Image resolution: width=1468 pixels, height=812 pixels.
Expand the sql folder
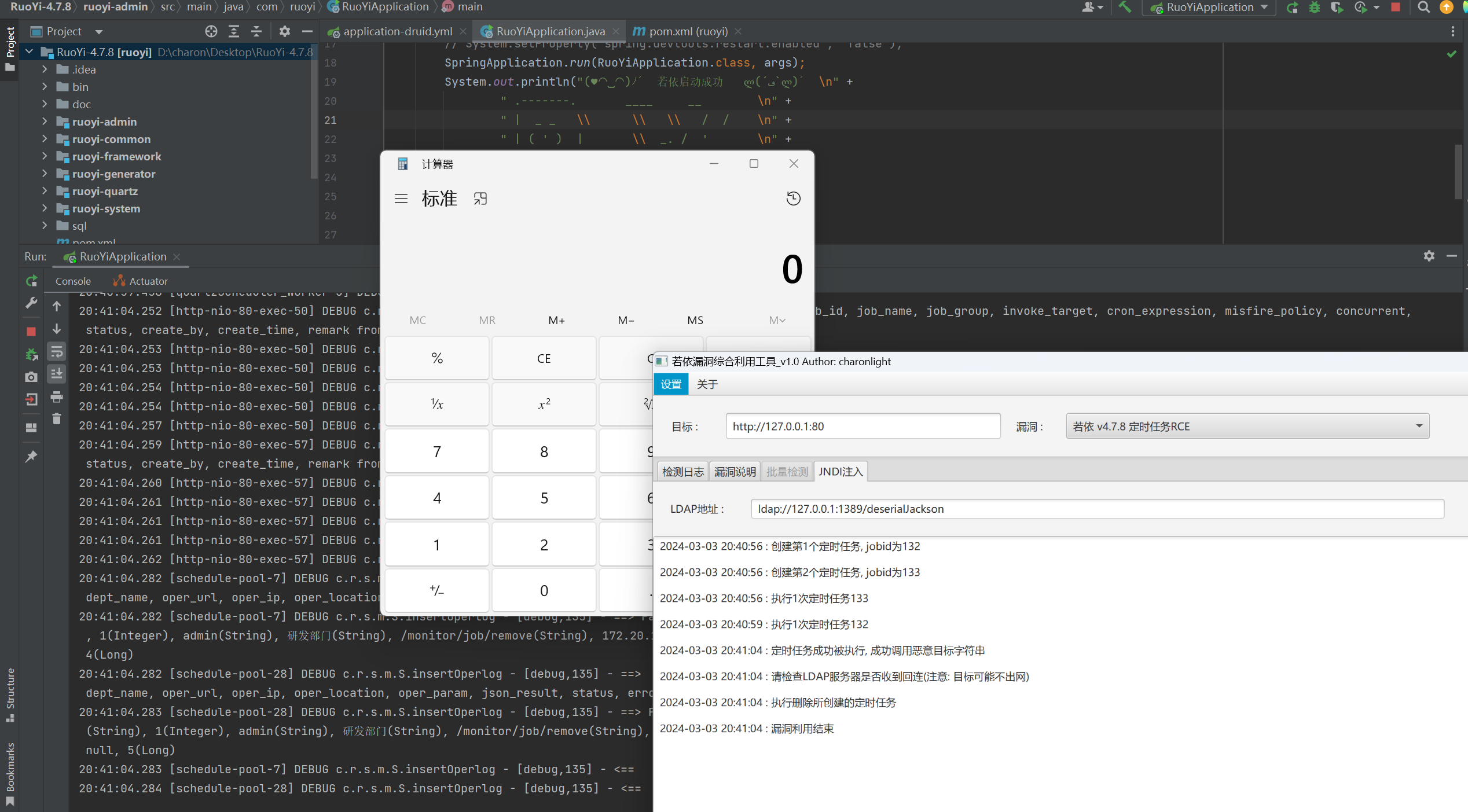click(x=45, y=226)
